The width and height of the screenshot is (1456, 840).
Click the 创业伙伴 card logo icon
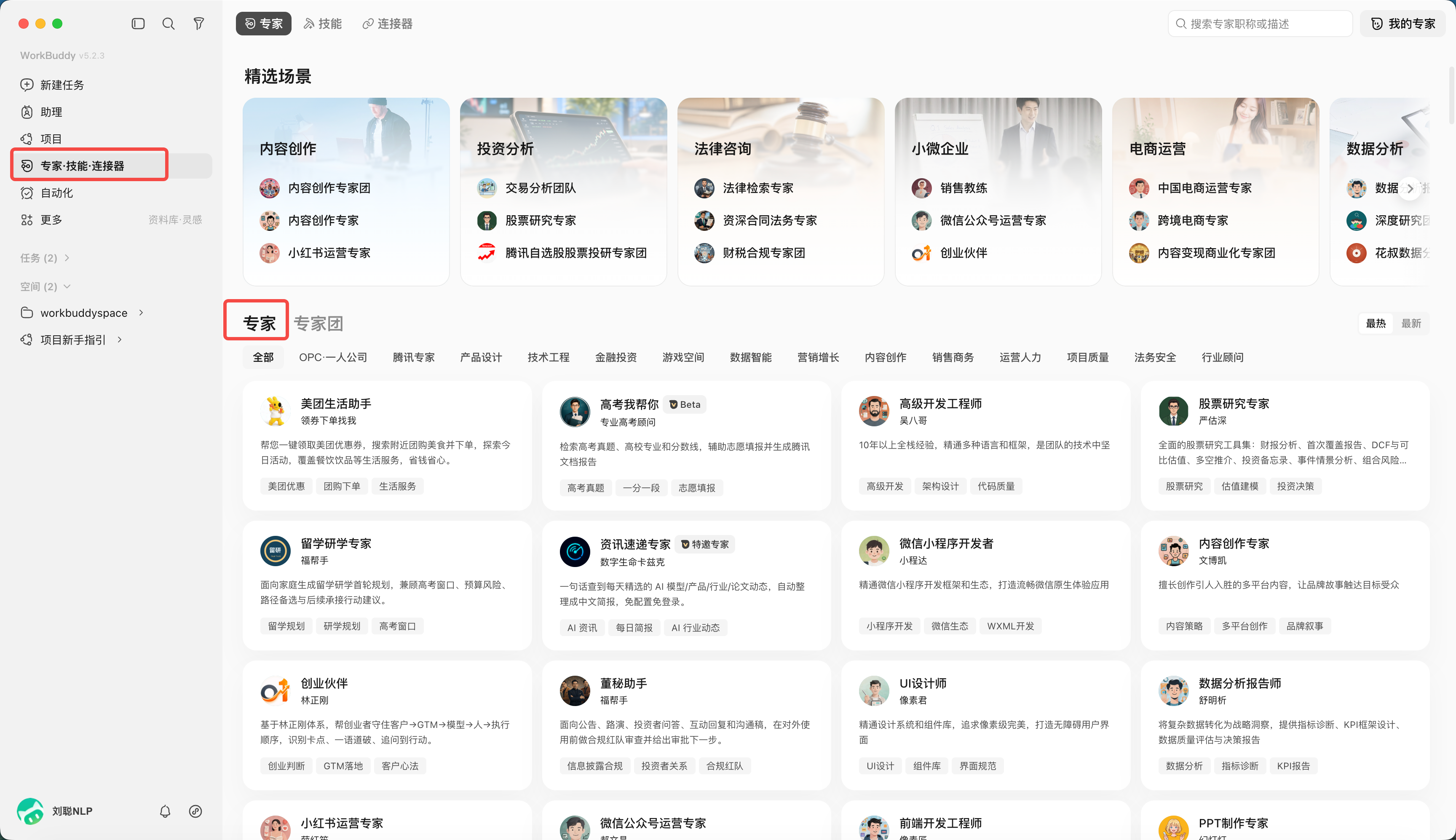pos(275,691)
